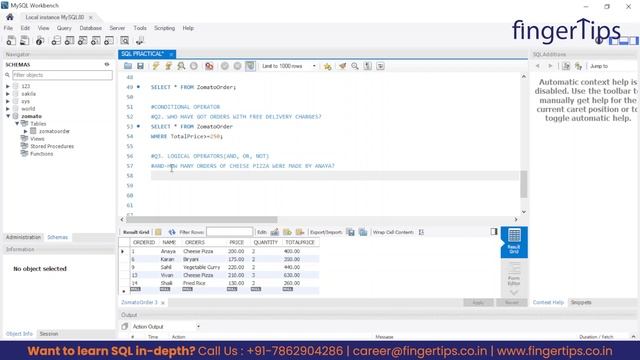The width and height of the screenshot is (640, 360).
Task: Open the File menu
Action: [x=8, y=28]
